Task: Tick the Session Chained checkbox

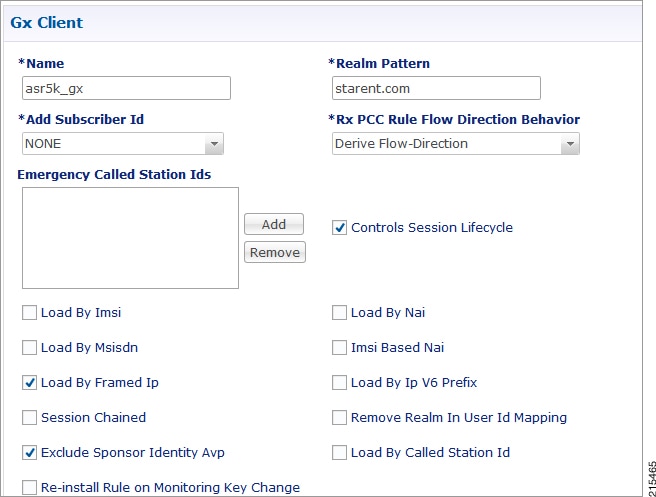Action: click(x=29, y=418)
